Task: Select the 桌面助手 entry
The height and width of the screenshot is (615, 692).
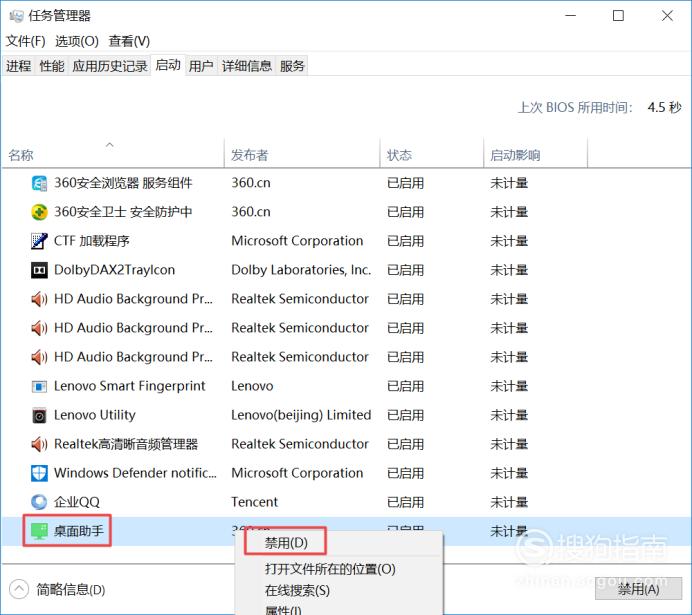Action: (x=79, y=531)
